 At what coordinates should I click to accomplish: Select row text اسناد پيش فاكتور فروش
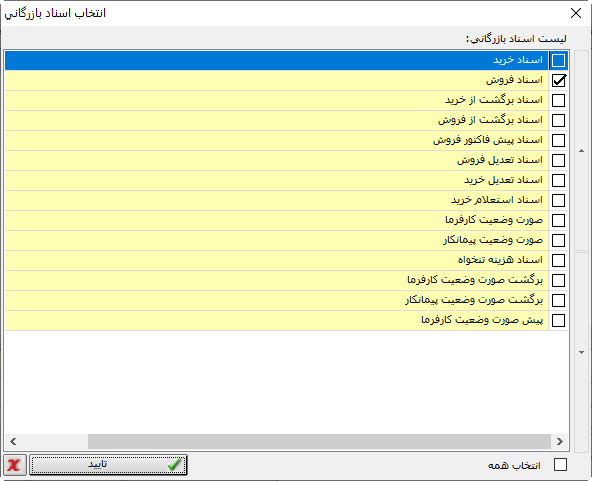coord(488,140)
